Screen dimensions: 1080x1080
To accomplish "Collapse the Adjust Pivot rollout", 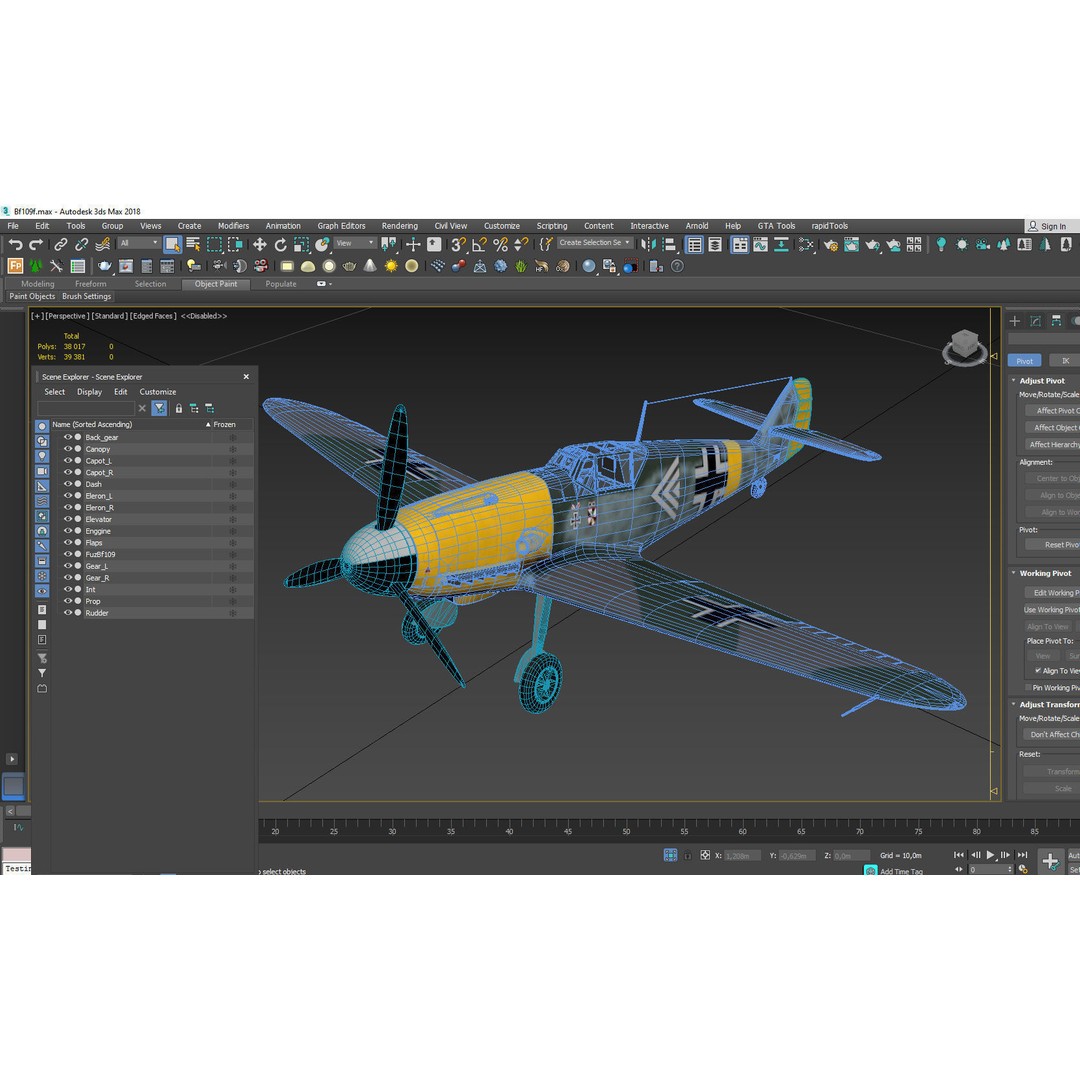I will pos(1014,380).
